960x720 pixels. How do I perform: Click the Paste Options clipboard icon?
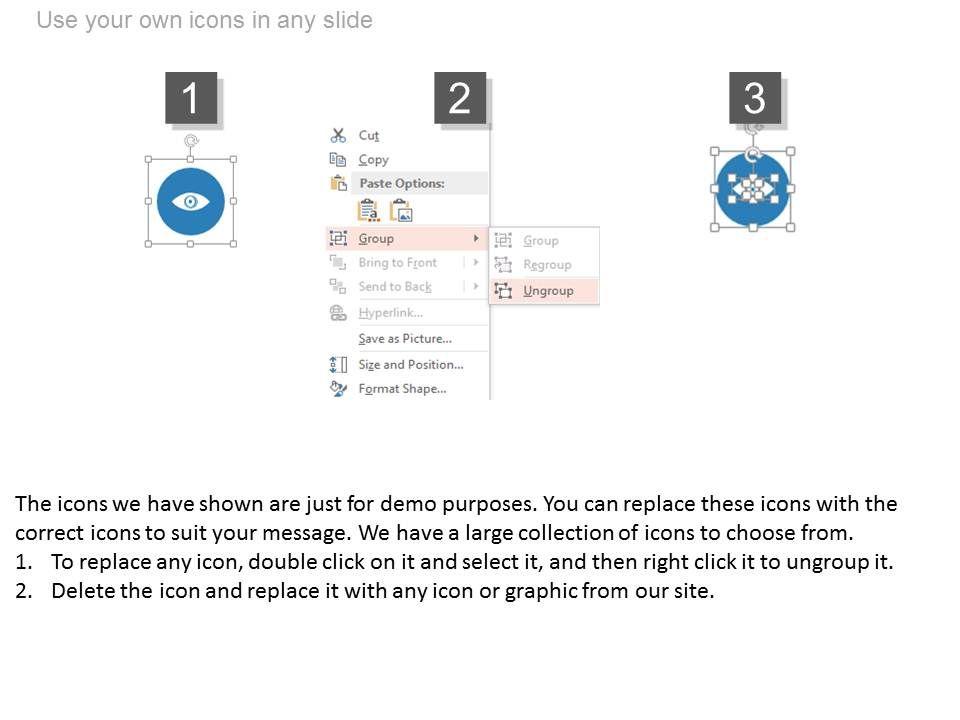[339, 183]
